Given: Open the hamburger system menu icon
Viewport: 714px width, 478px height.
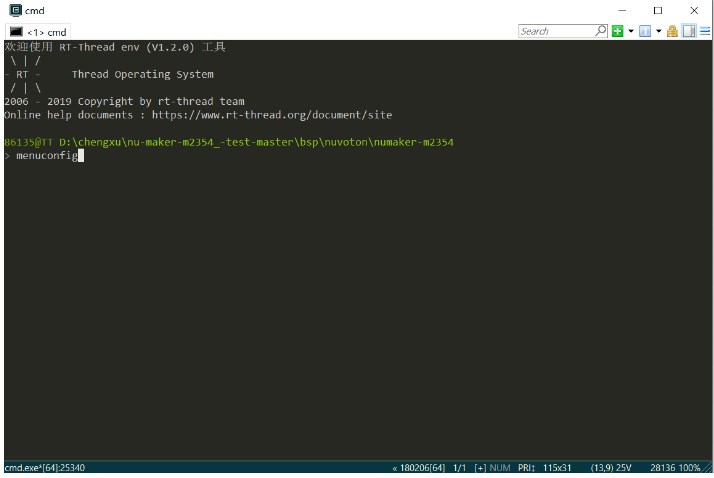Looking at the screenshot, I should pos(705,31).
